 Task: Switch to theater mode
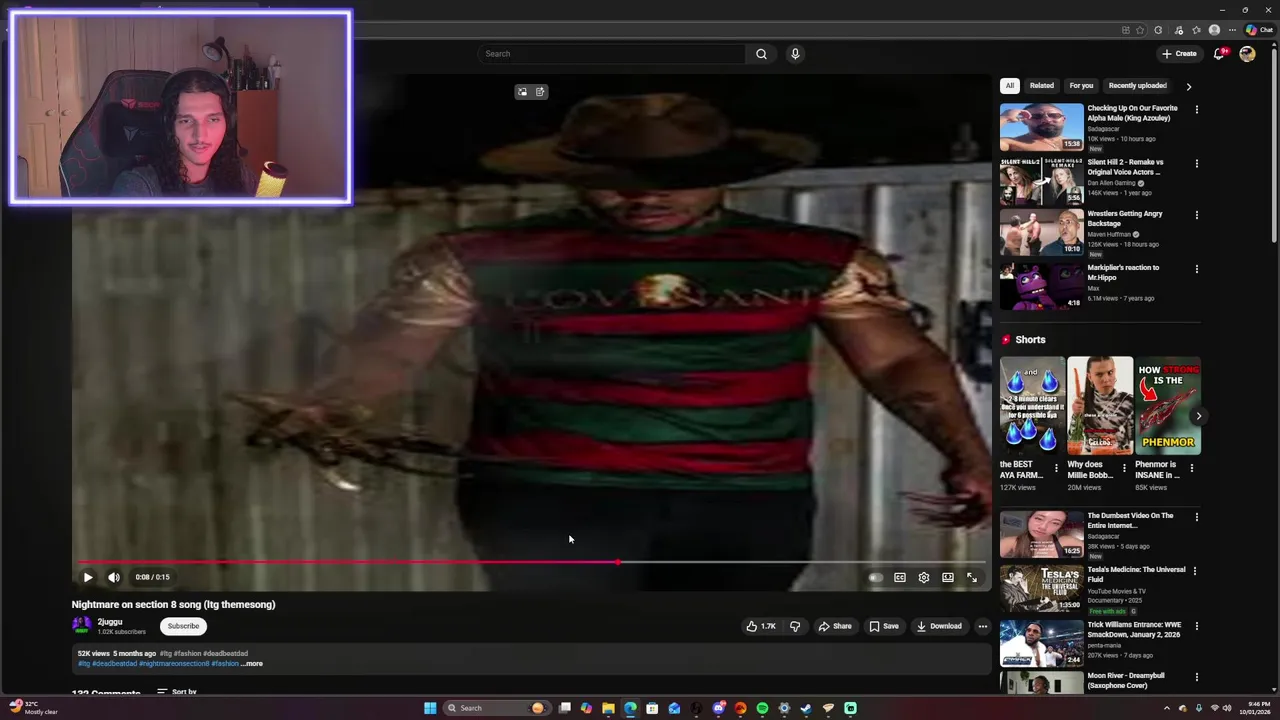click(x=948, y=577)
